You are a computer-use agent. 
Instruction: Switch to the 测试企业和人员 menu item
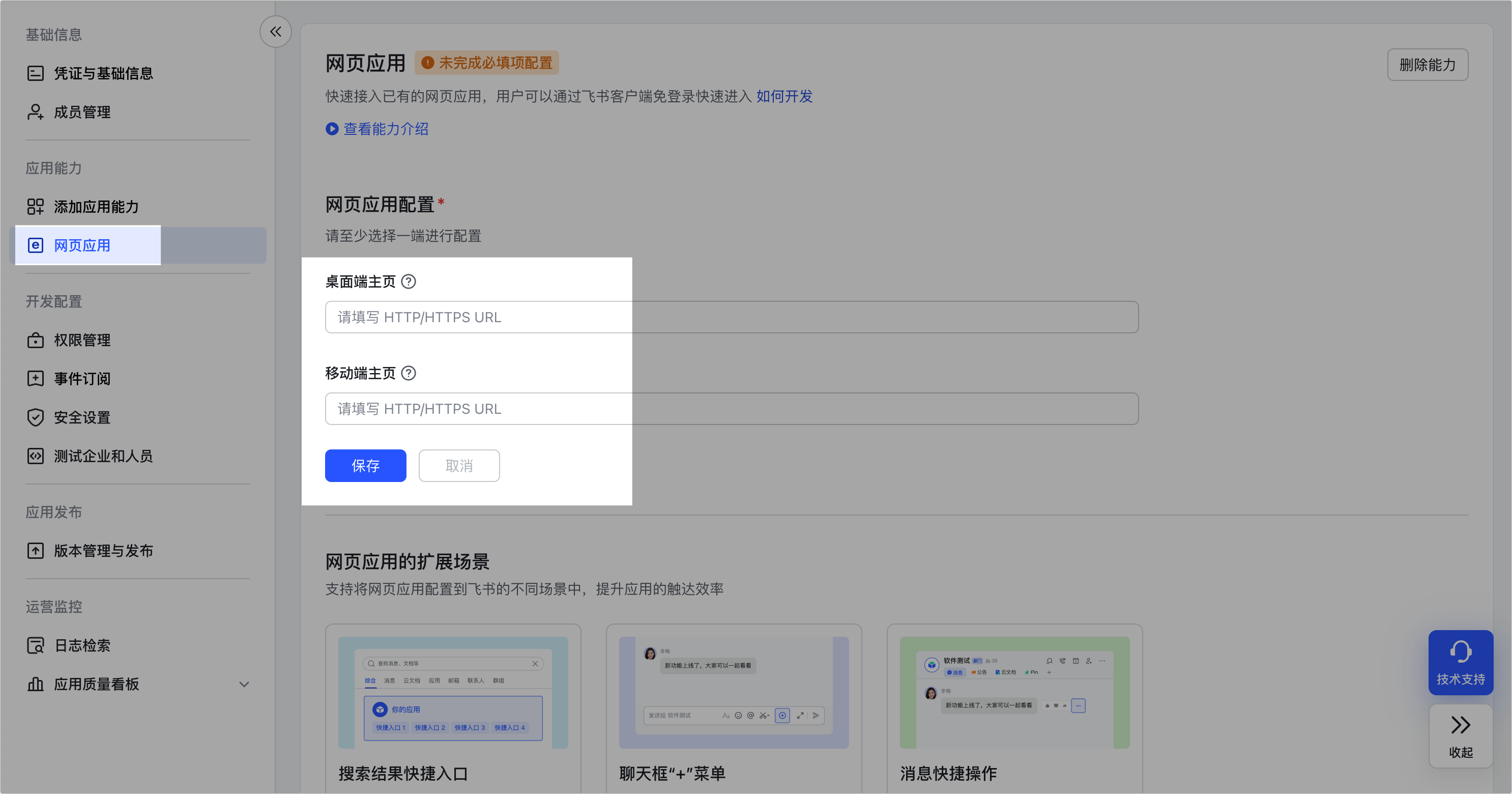35,457
